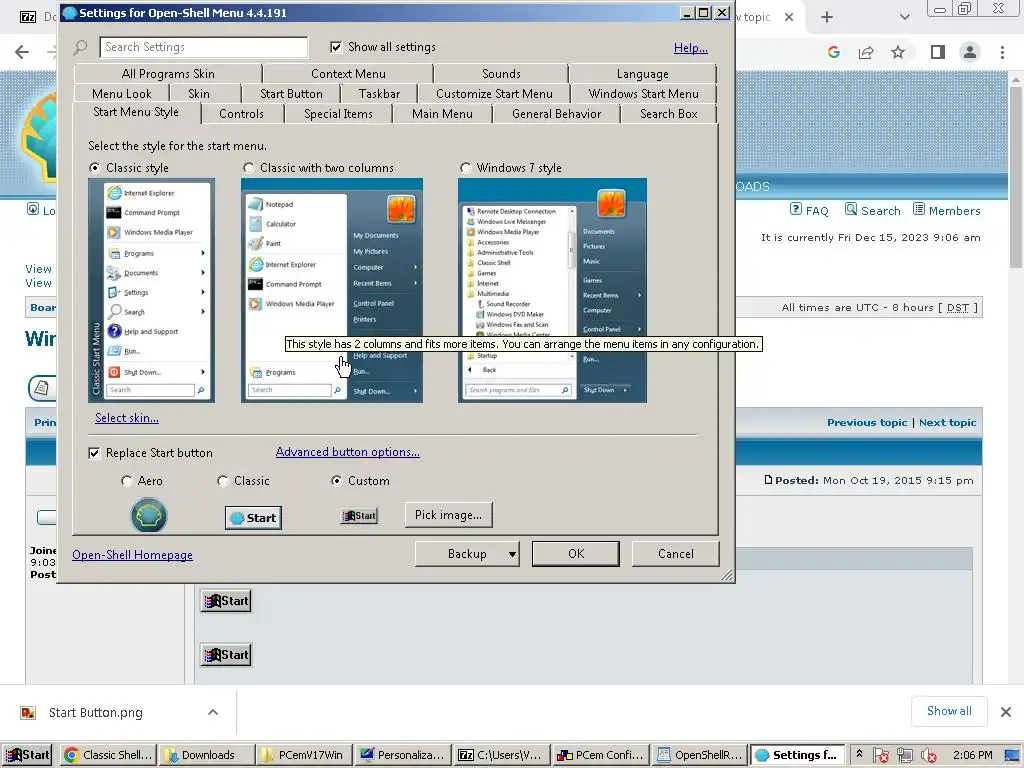Close the downloads bar with X
Viewport: 1024px width, 768px height.
click(1006, 712)
